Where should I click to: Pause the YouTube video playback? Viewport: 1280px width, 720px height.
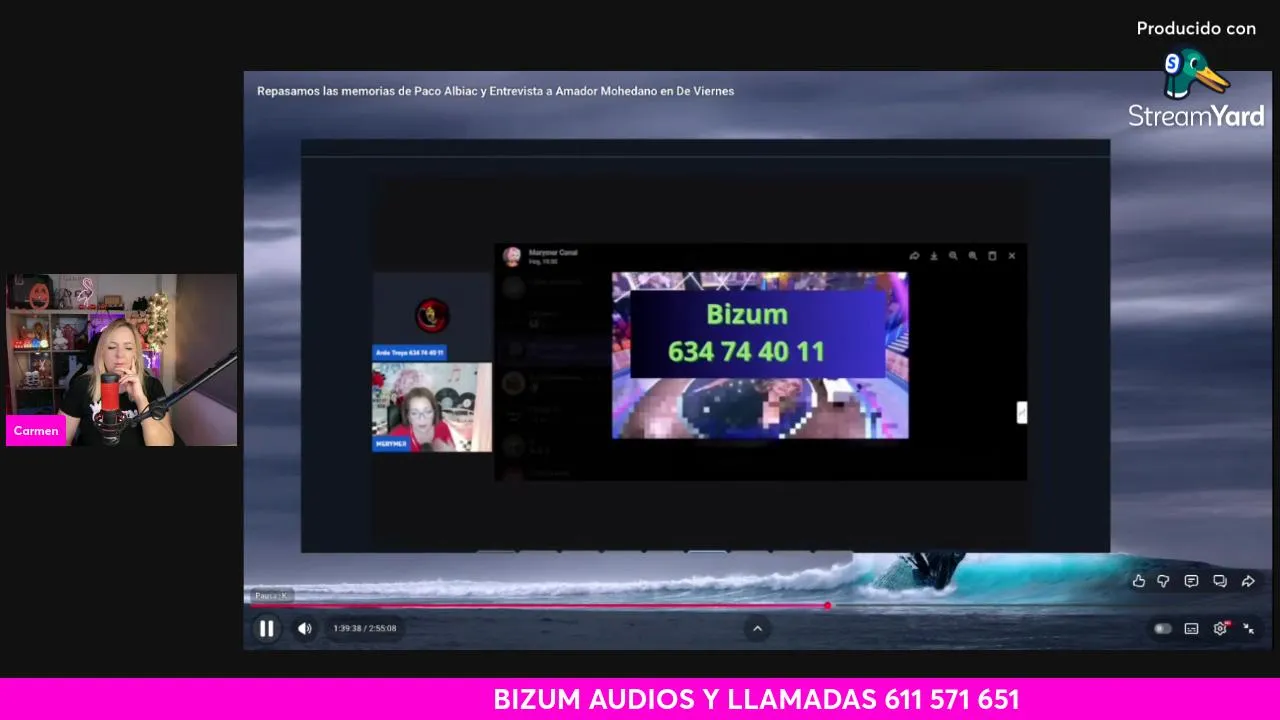(x=267, y=629)
